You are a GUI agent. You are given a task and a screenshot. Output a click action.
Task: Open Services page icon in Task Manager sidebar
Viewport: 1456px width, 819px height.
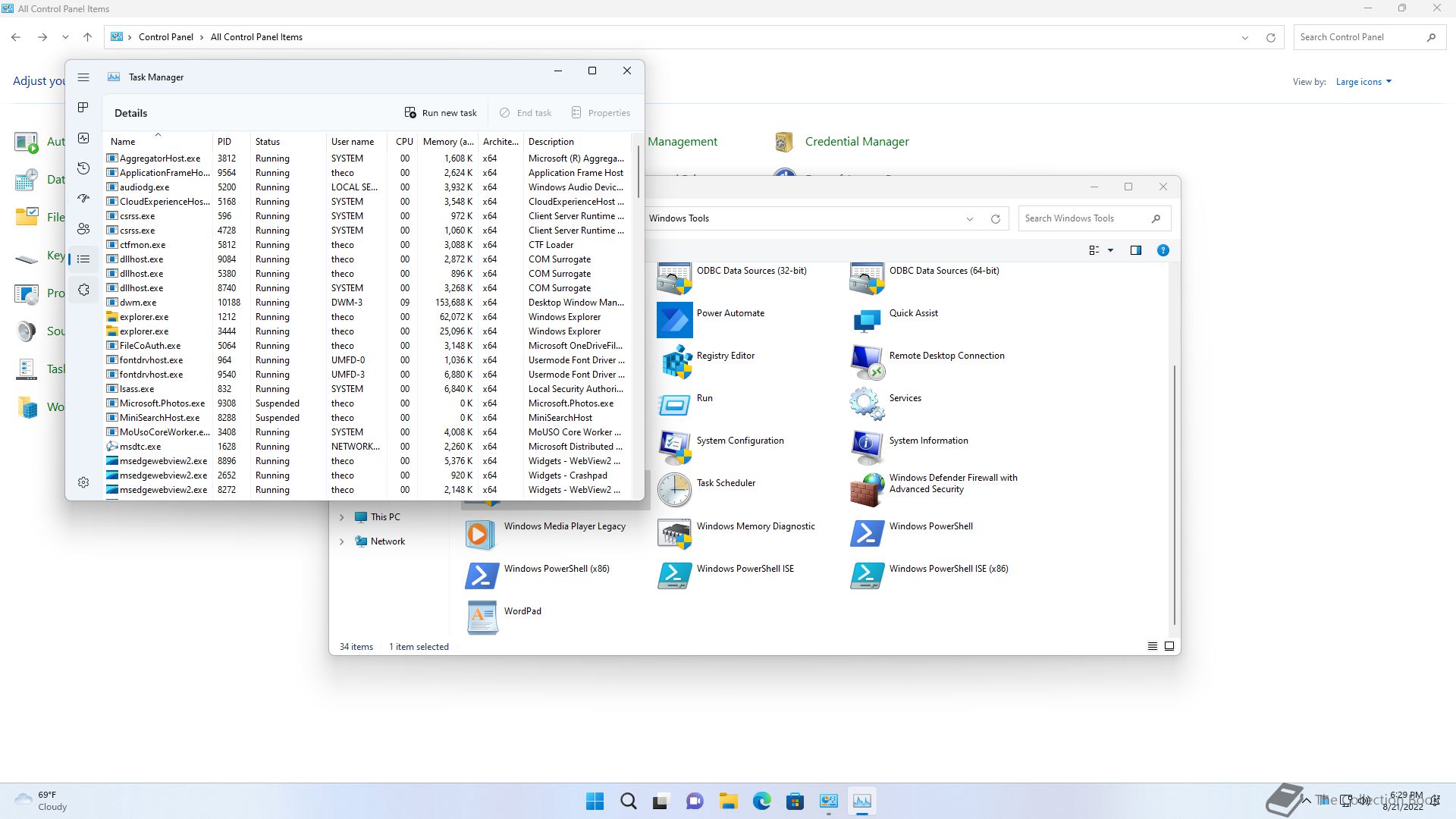[83, 290]
